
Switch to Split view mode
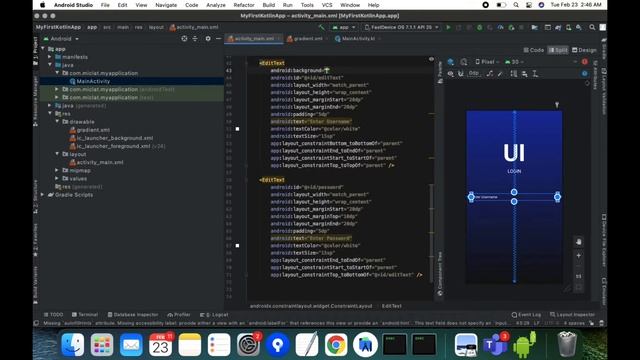[558, 50]
